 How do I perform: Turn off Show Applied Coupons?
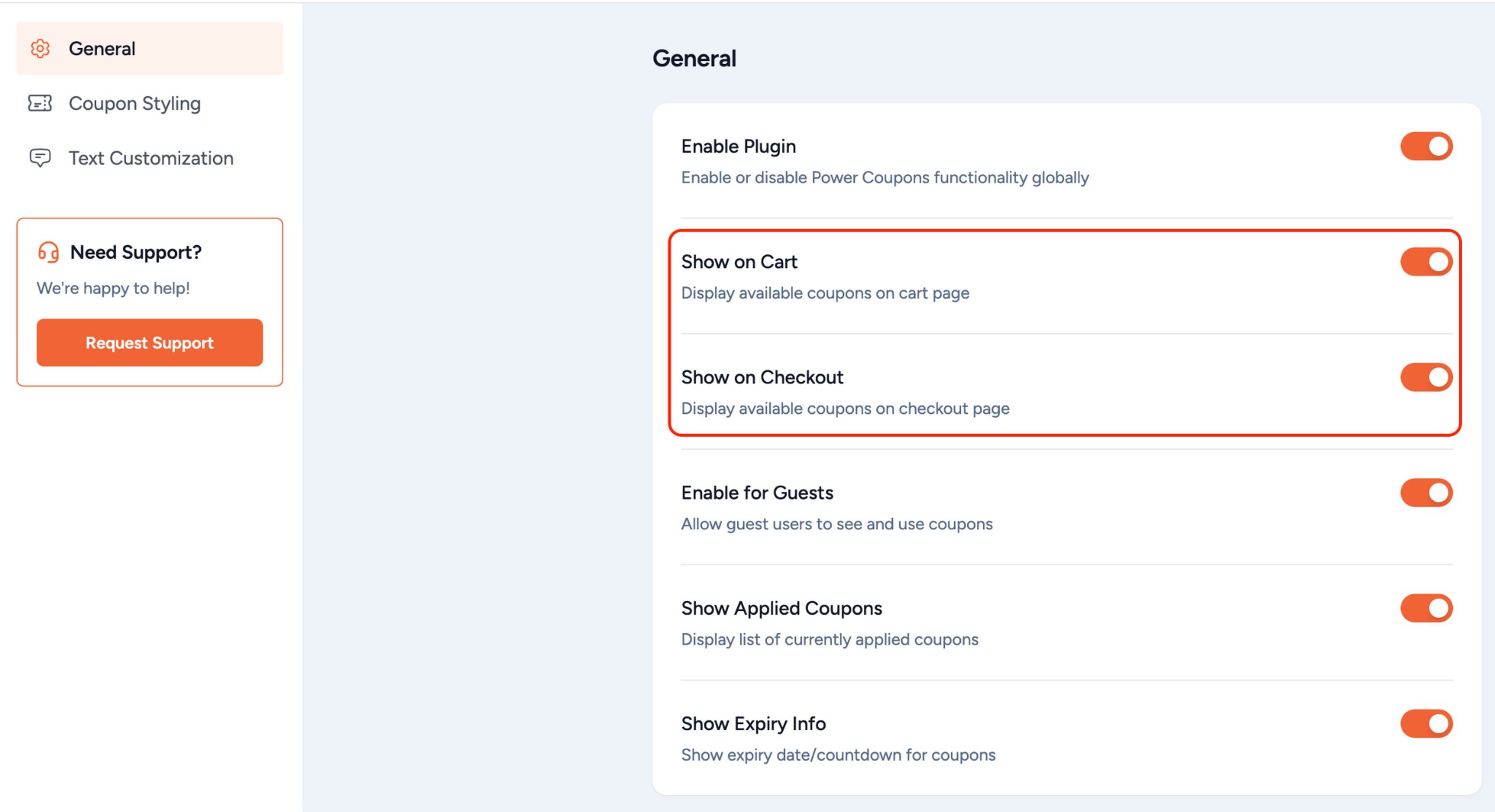[x=1426, y=608]
